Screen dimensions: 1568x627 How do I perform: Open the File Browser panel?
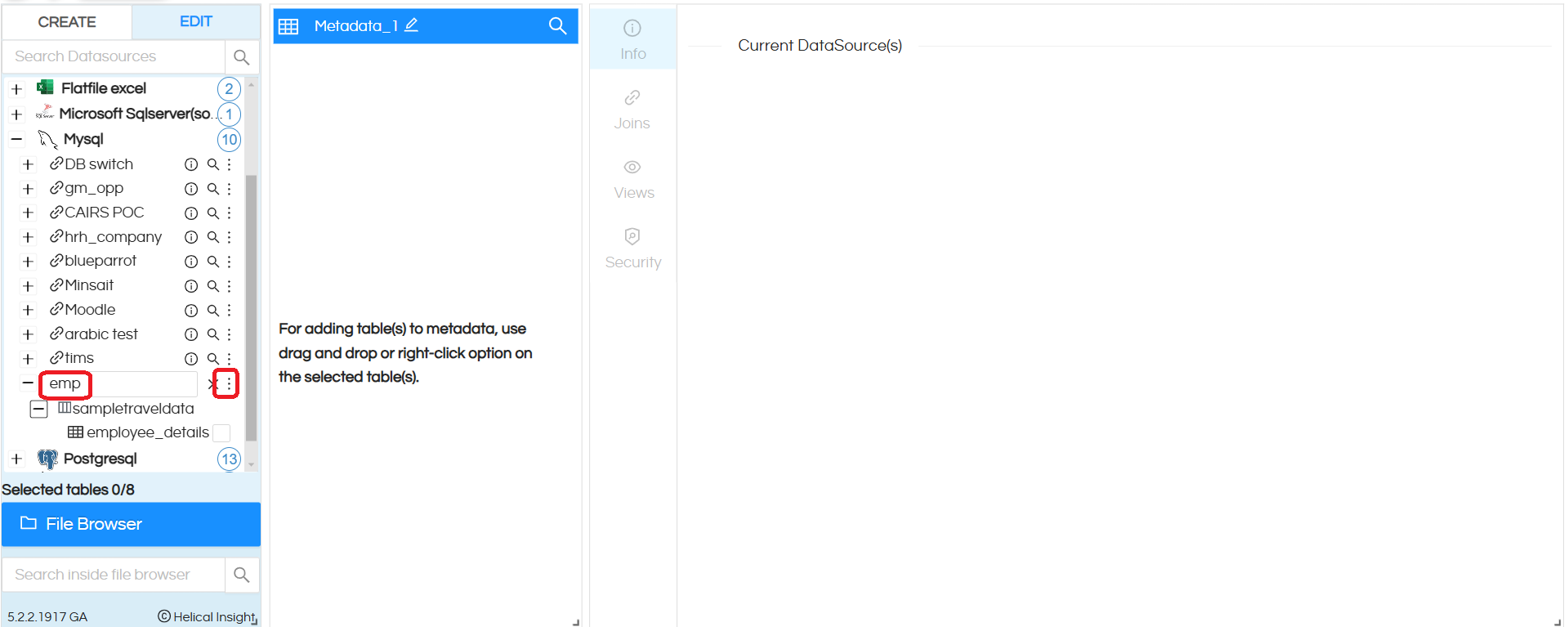pos(131,524)
